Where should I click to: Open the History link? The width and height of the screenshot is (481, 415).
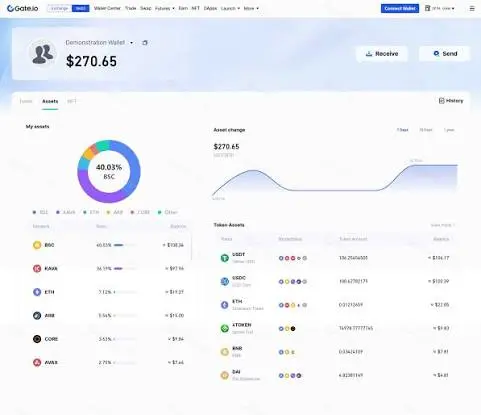pyautogui.click(x=451, y=101)
